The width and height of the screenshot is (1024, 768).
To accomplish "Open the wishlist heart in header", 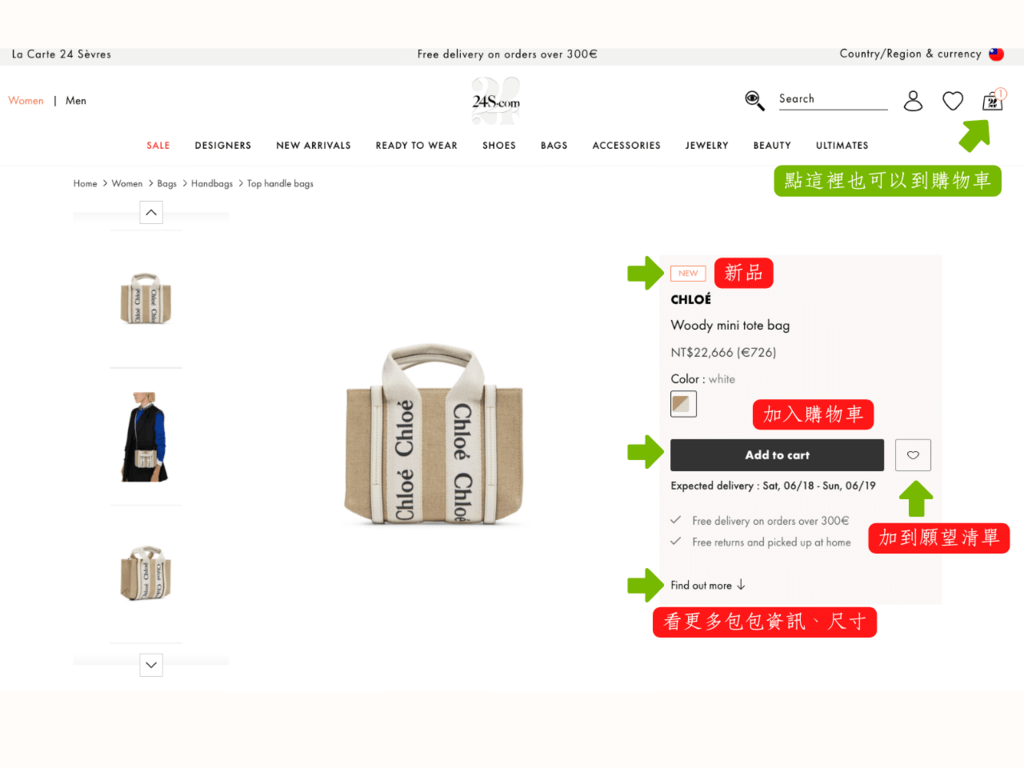I will pos(952,101).
